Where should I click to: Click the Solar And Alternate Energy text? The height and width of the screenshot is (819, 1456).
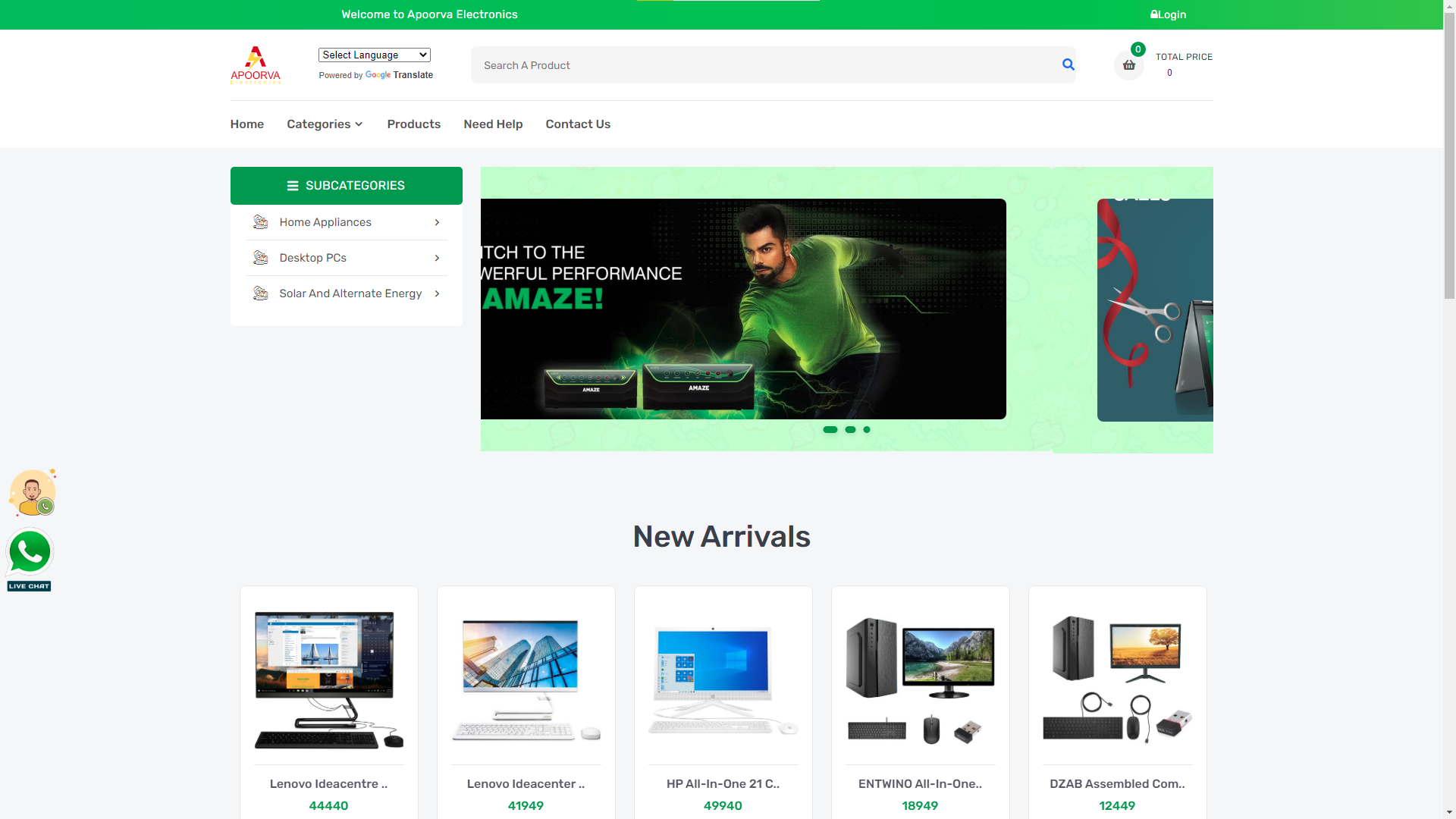(350, 293)
